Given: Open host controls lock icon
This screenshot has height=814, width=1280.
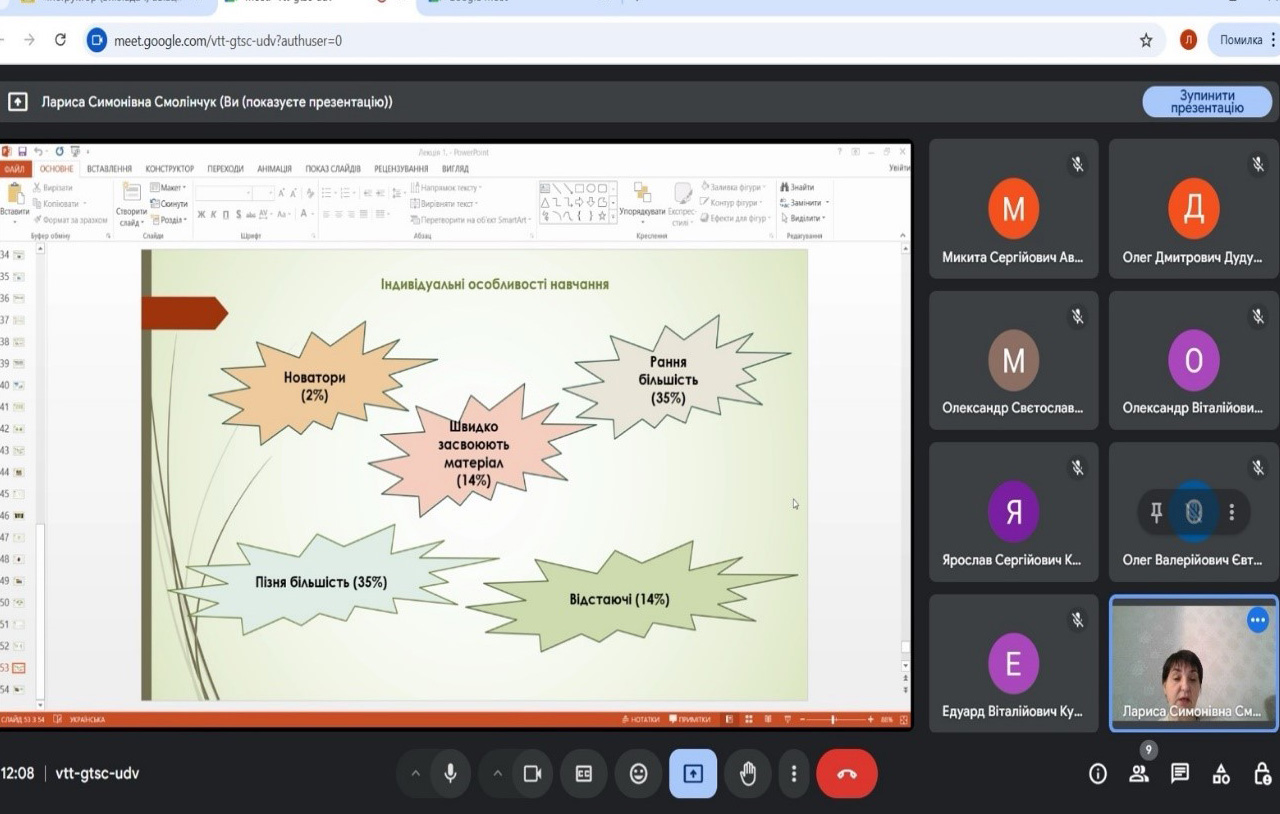Looking at the screenshot, I should click(x=1262, y=773).
